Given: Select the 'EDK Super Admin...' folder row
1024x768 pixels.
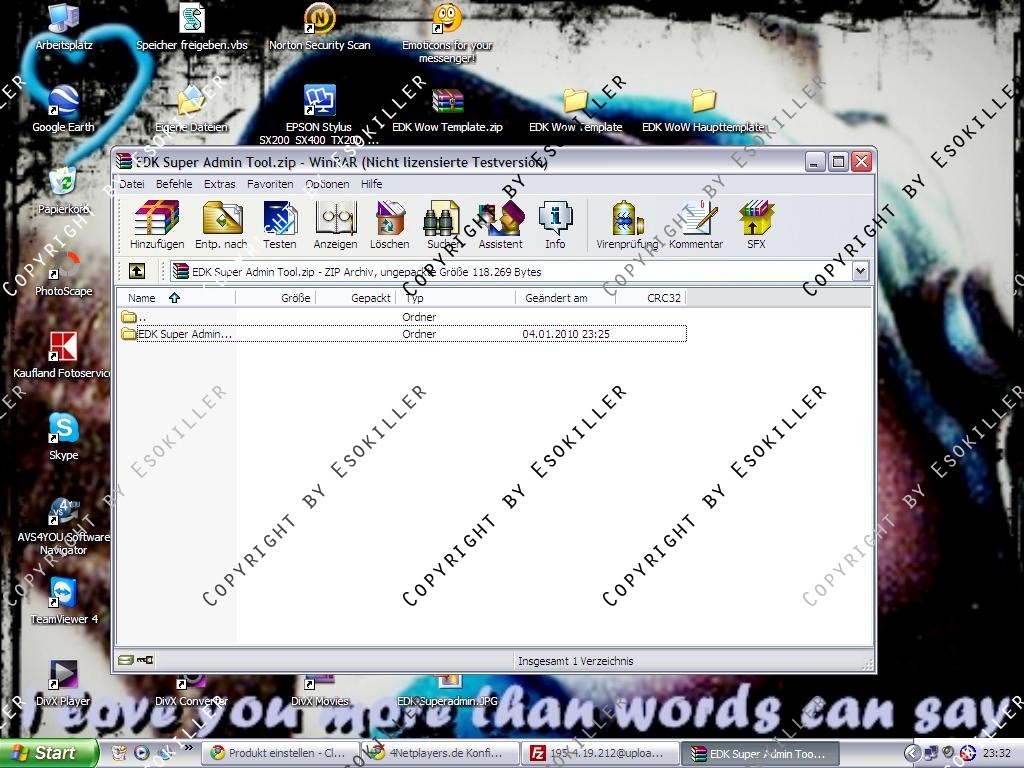Looking at the screenshot, I should (402, 334).
